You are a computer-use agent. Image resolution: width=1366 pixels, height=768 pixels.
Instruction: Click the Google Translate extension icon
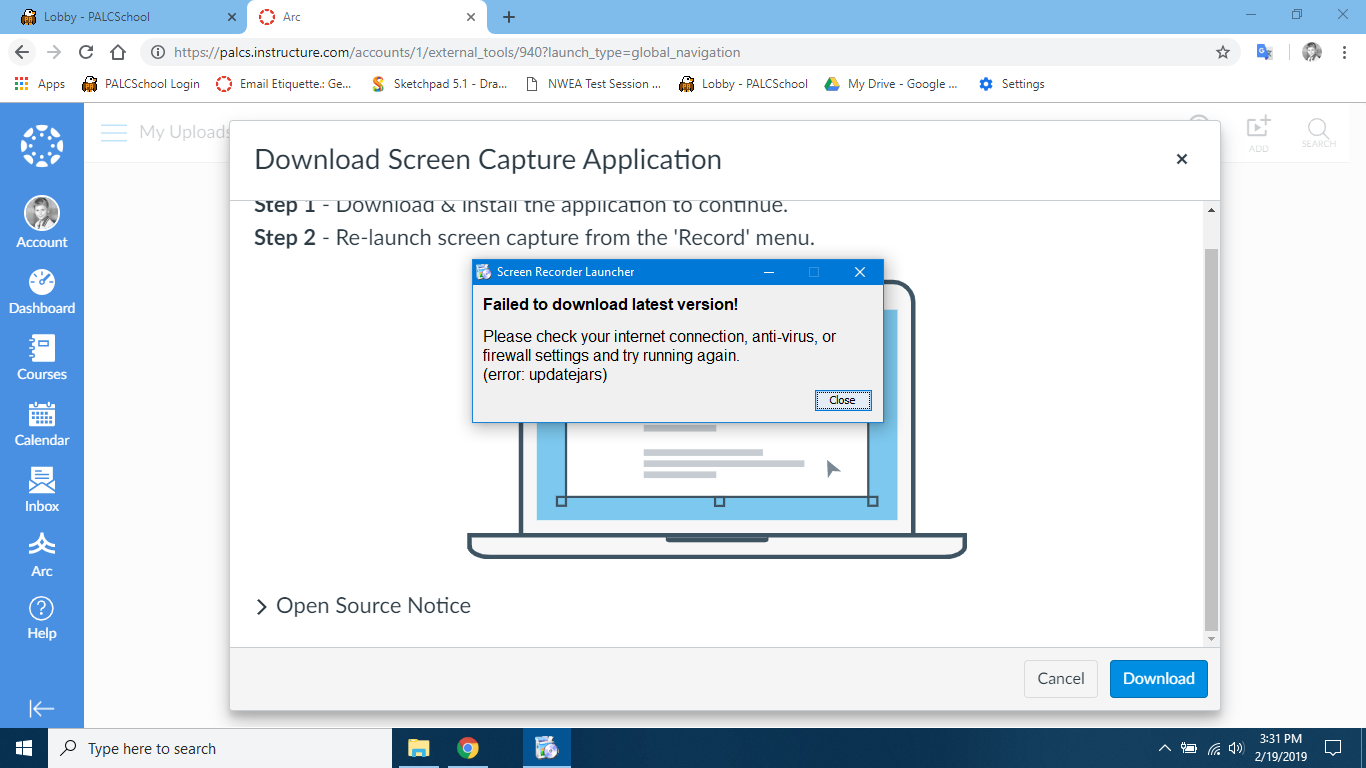point(1265,52)
